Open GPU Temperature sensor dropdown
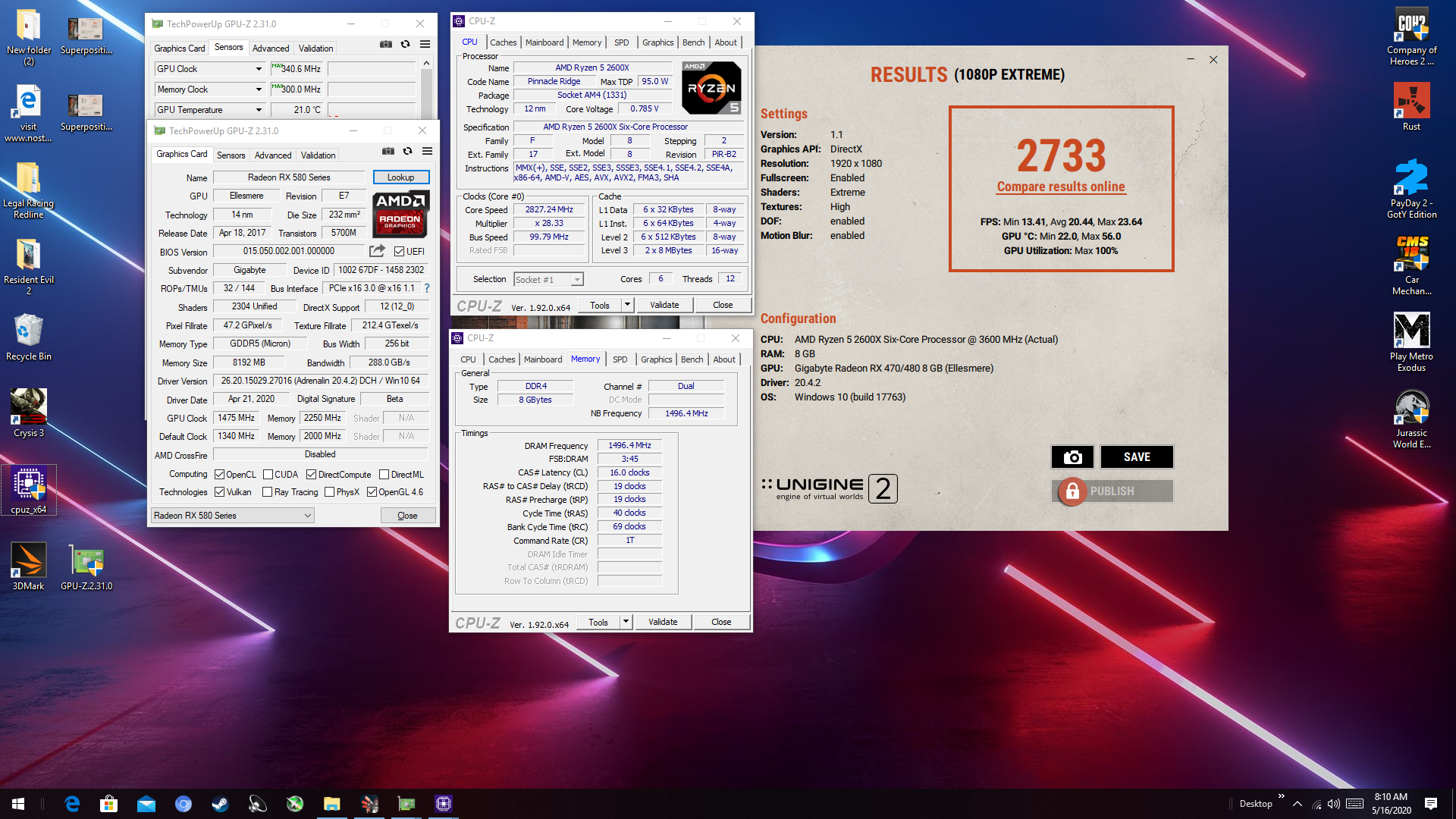Image resolution: width=1456 pixels, height=819 pixels. (209, 110)
